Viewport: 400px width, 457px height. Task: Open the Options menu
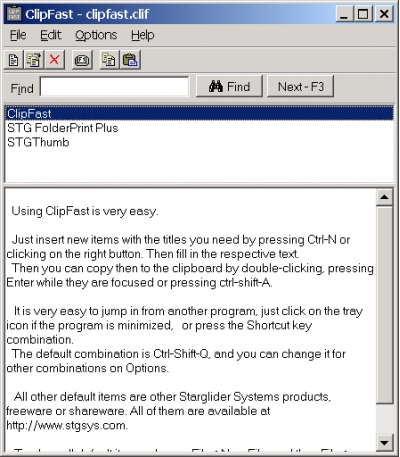pyautogui.click(x=96, y=35)
